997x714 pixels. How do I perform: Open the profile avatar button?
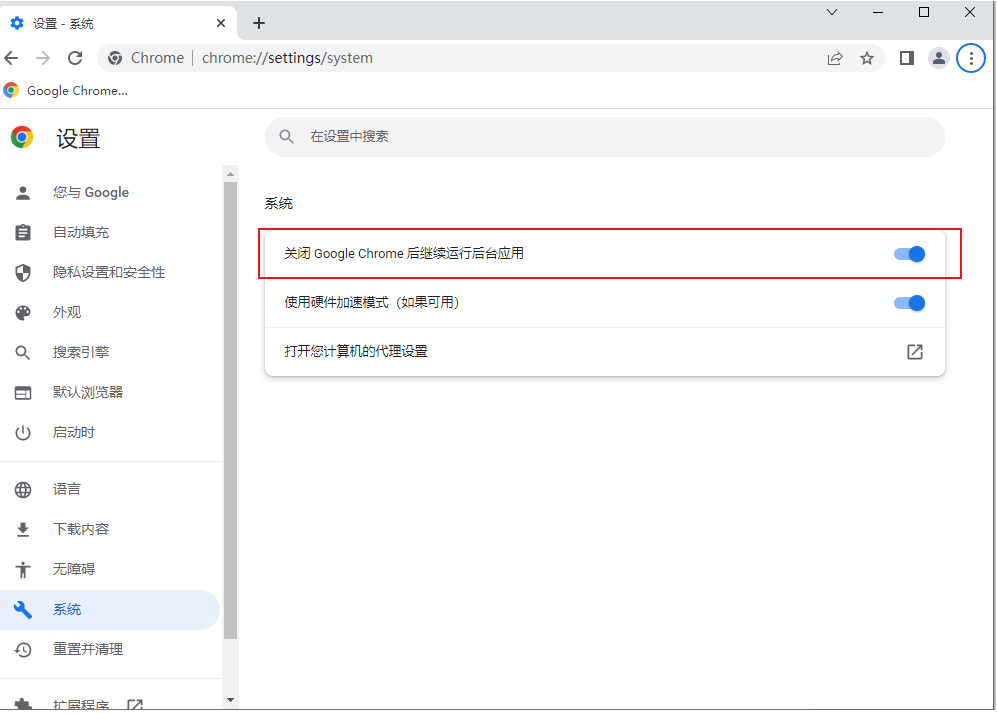[939, 58]
